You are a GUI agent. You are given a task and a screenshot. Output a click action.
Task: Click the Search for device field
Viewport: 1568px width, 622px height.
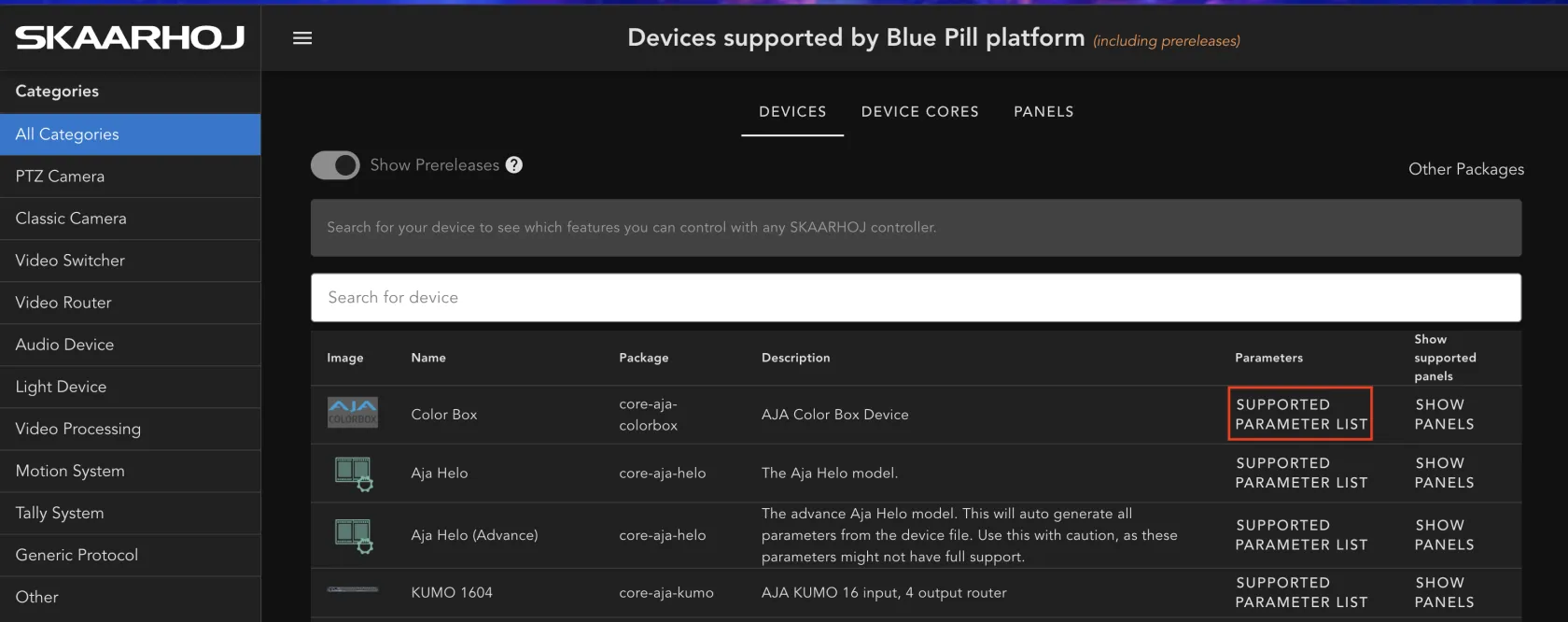point(916,298)
